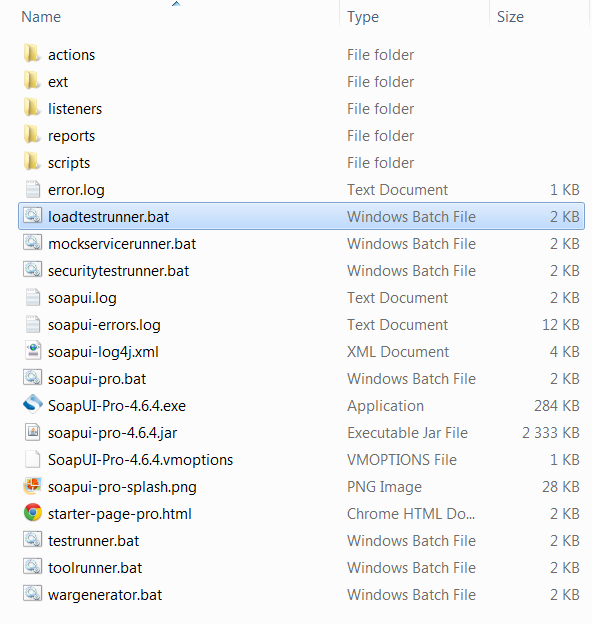Click the Chrome icon of starter-page-pro.html
Screen dimensions: 592x624
coord(33,513)
